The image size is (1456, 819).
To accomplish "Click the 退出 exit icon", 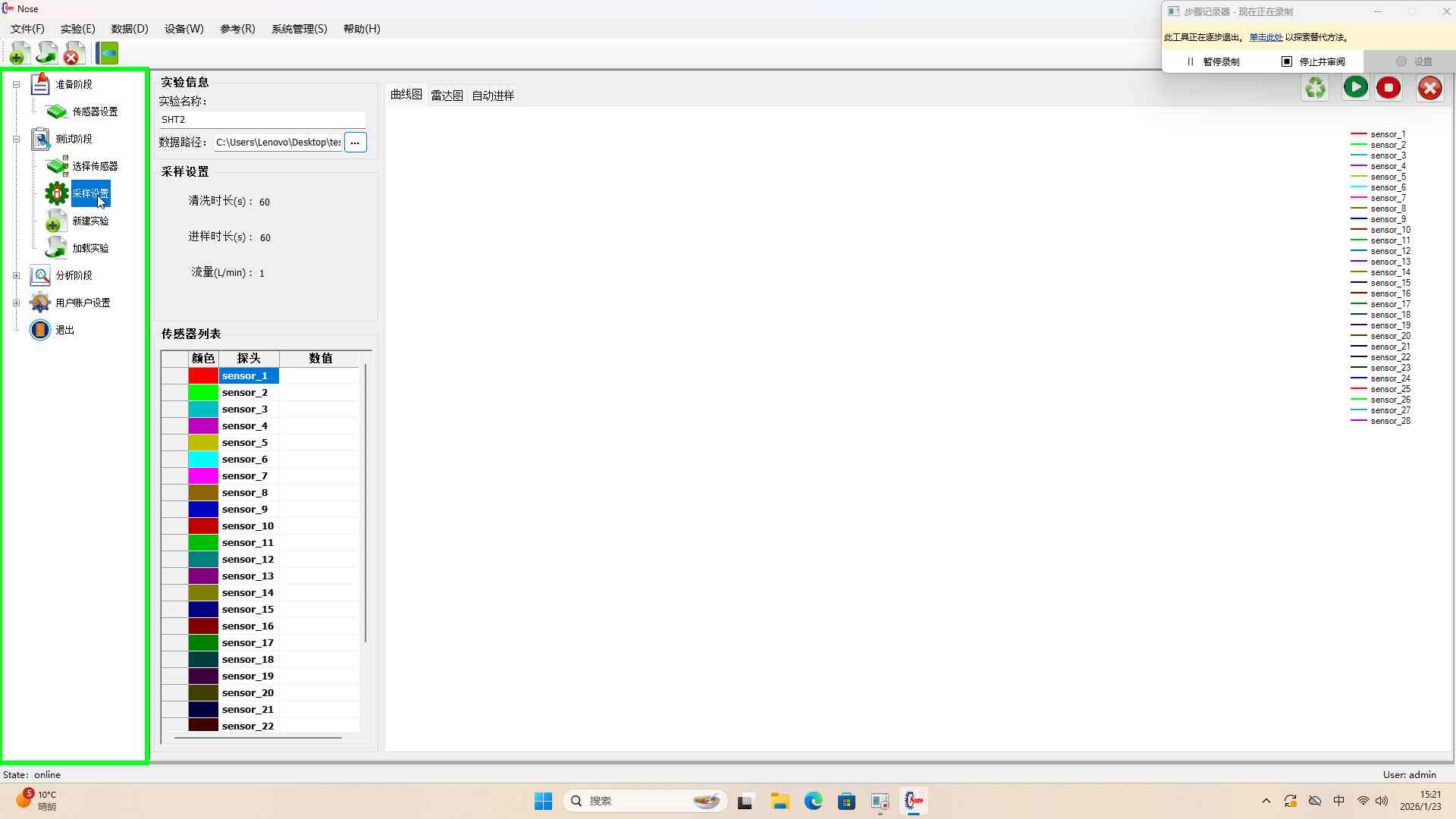I will (40, 330).
